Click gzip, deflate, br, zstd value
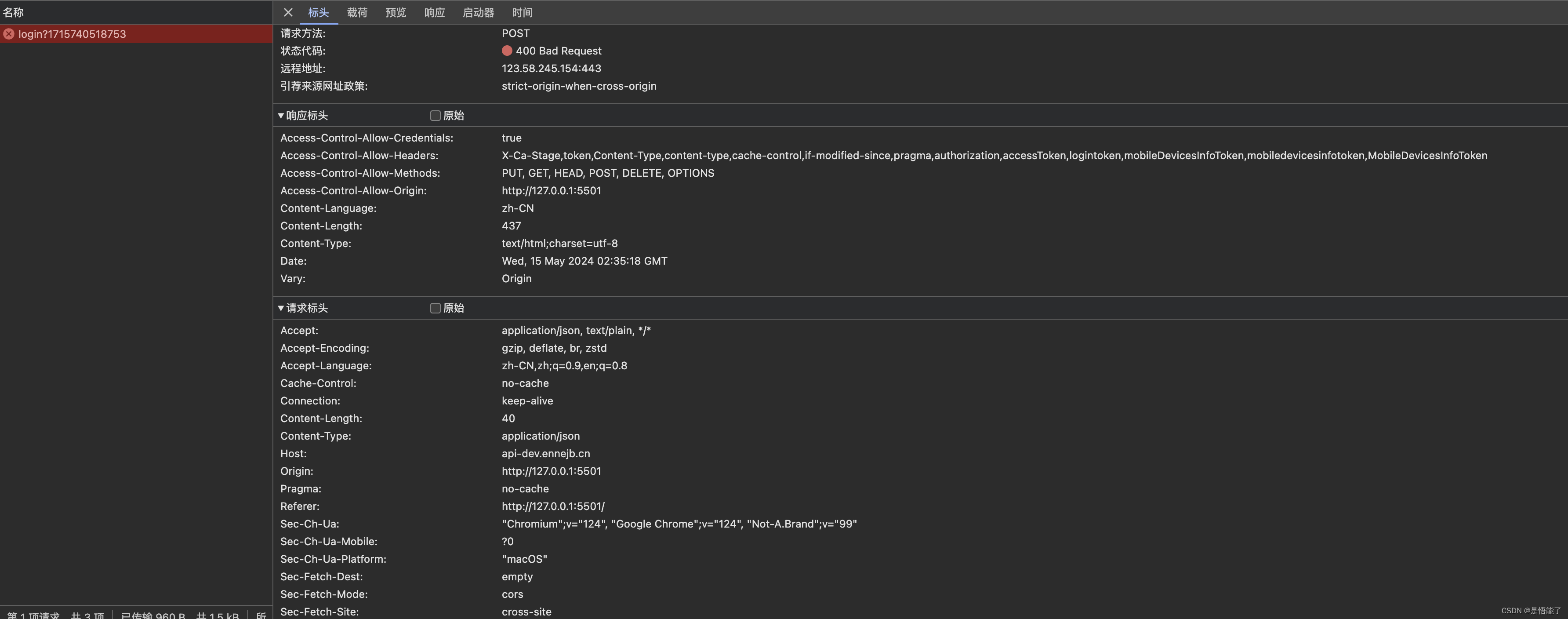 [554, 348]
